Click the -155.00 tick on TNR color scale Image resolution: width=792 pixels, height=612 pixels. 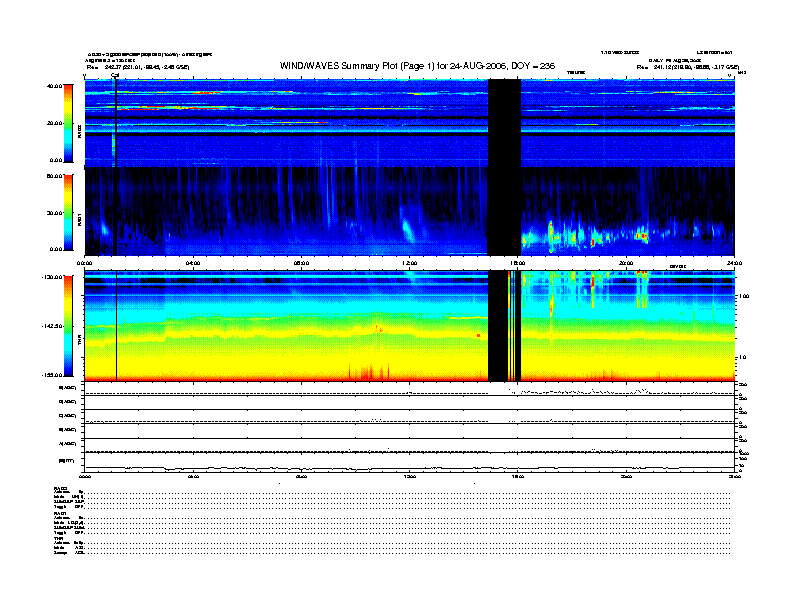click(52, 375)
